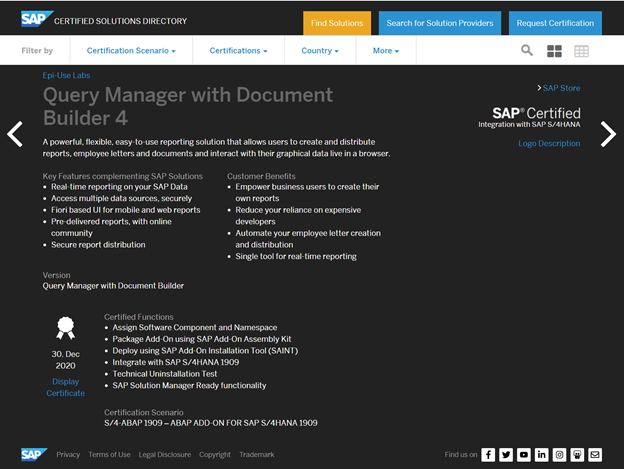Open the Display Certificate link

[x=66, y=387]
